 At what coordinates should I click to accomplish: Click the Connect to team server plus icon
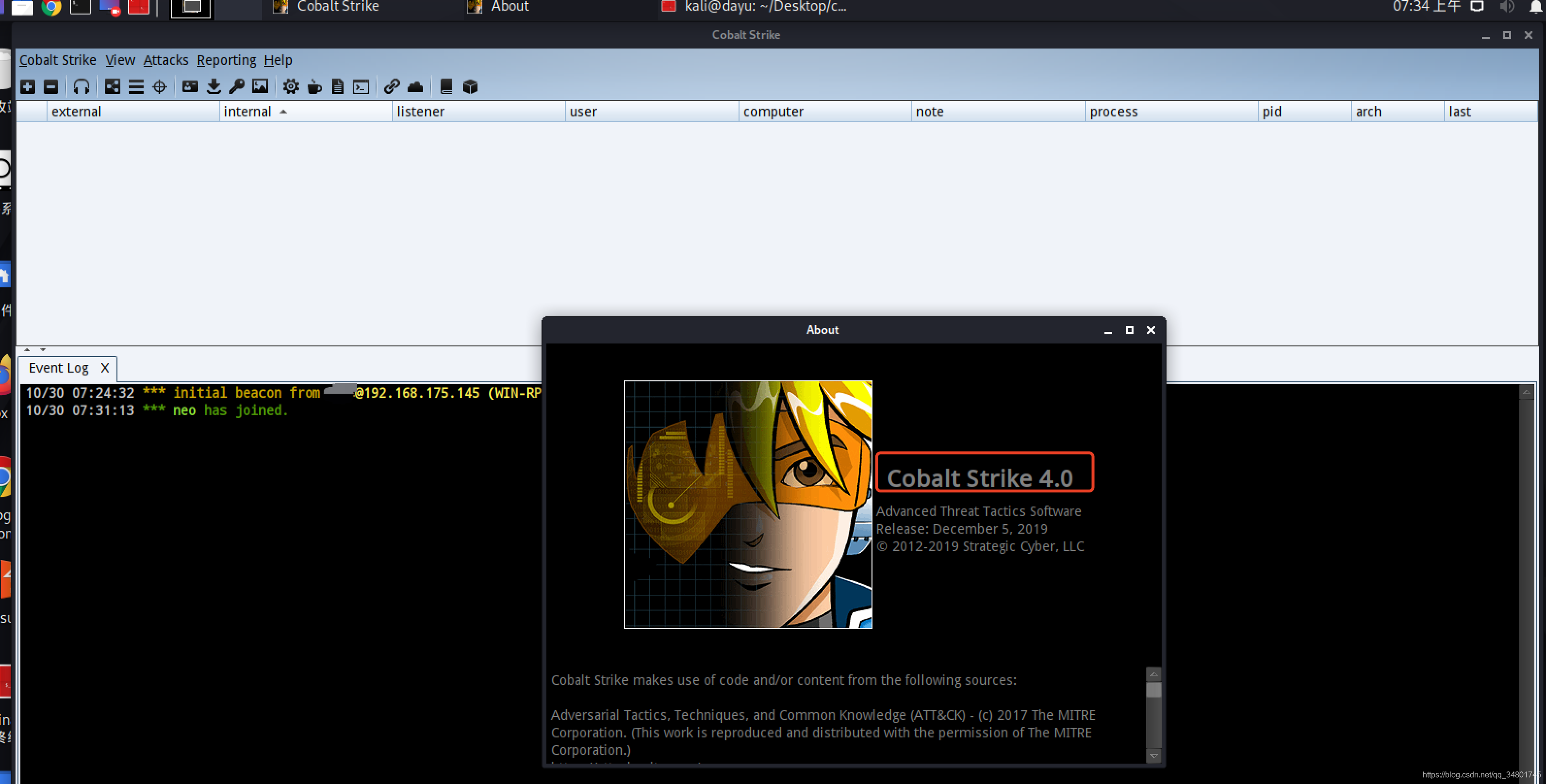[28, 87]
